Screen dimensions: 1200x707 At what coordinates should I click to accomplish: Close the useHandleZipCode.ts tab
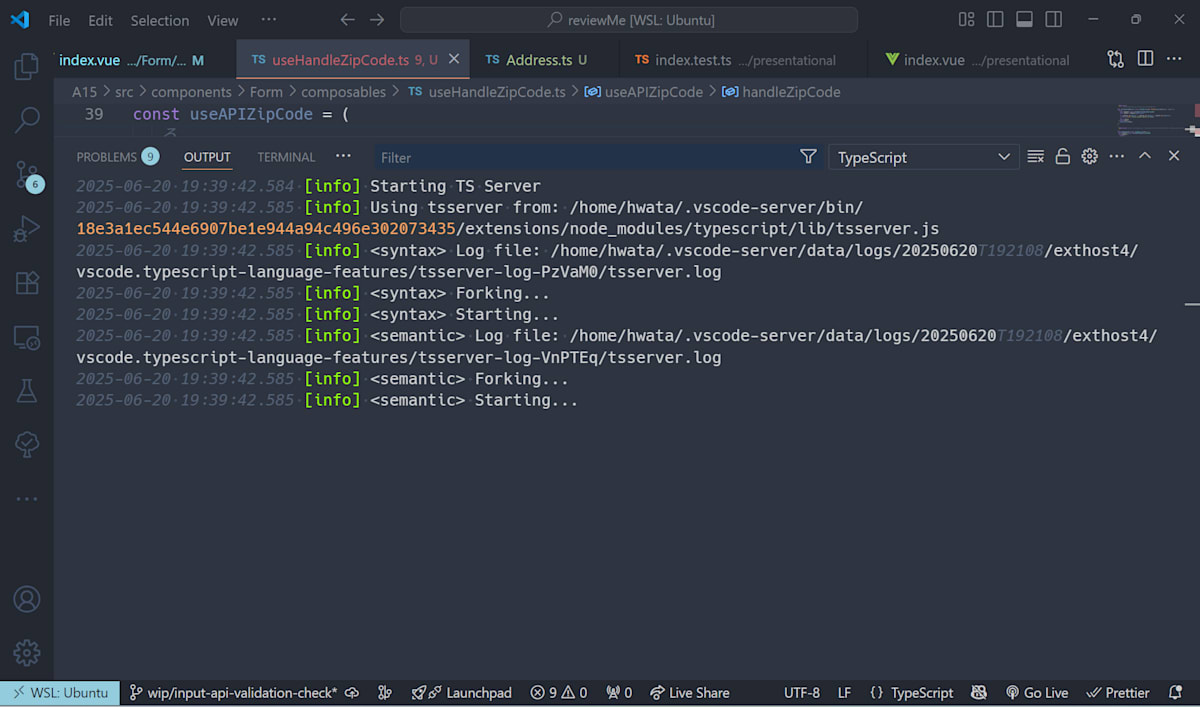tap(453, 60)
